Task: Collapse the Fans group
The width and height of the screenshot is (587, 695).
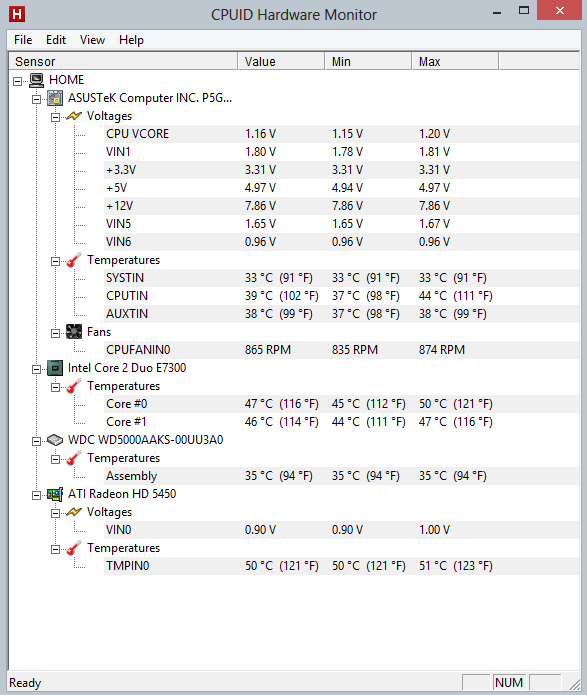Action: [x=55, y=333]
